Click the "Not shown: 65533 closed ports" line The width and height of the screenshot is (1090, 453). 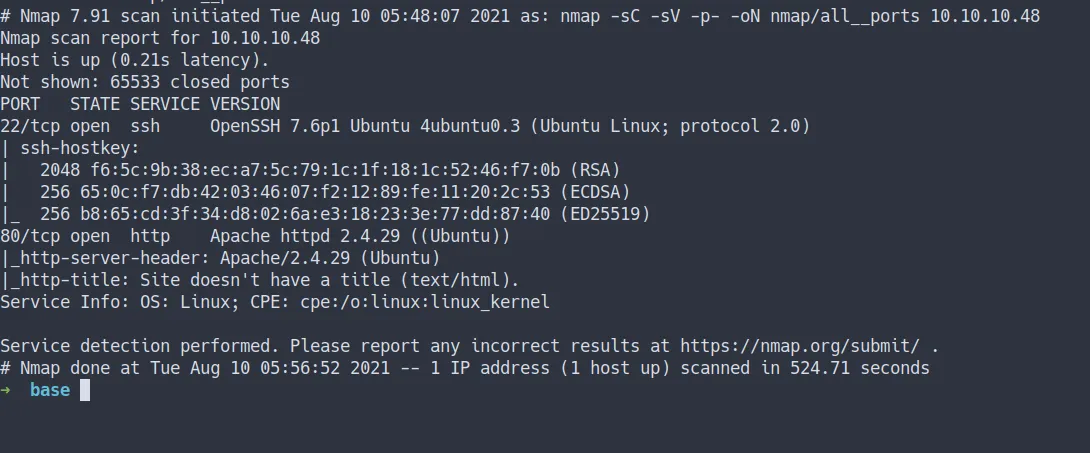145,82
